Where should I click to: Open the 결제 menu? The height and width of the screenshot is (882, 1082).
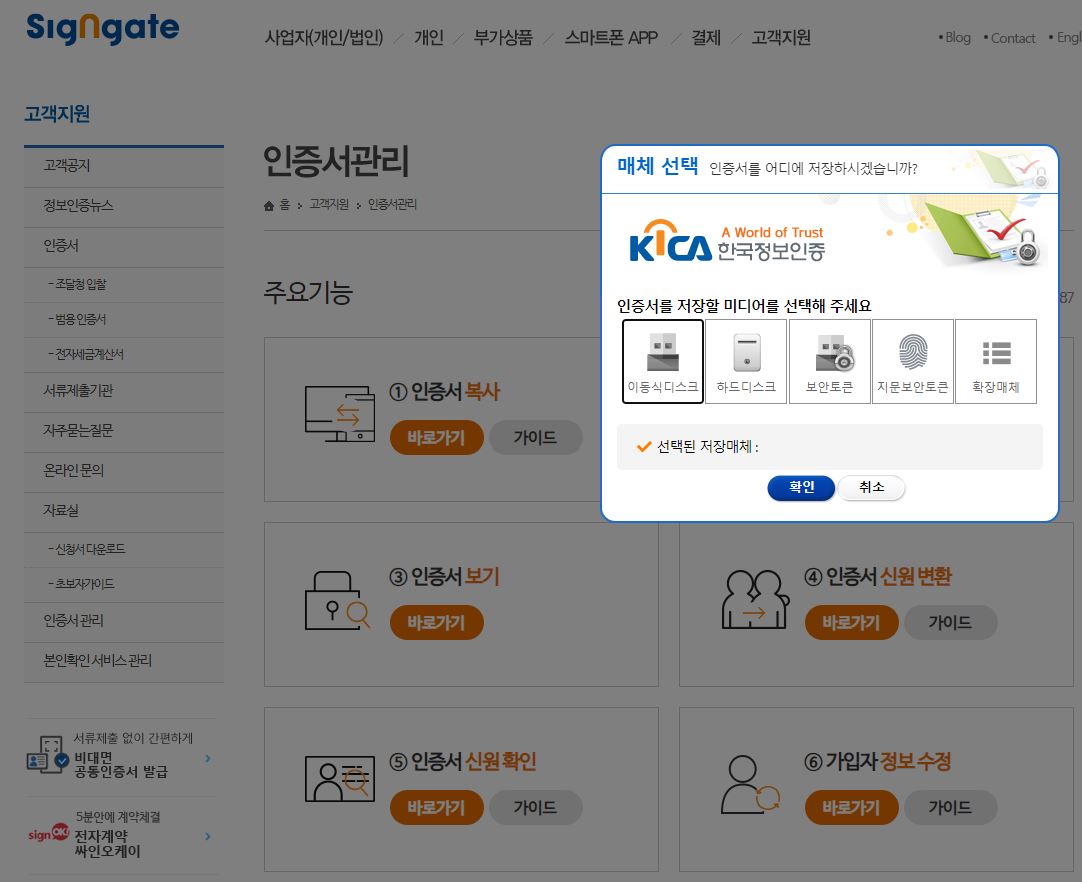point(706,38)
